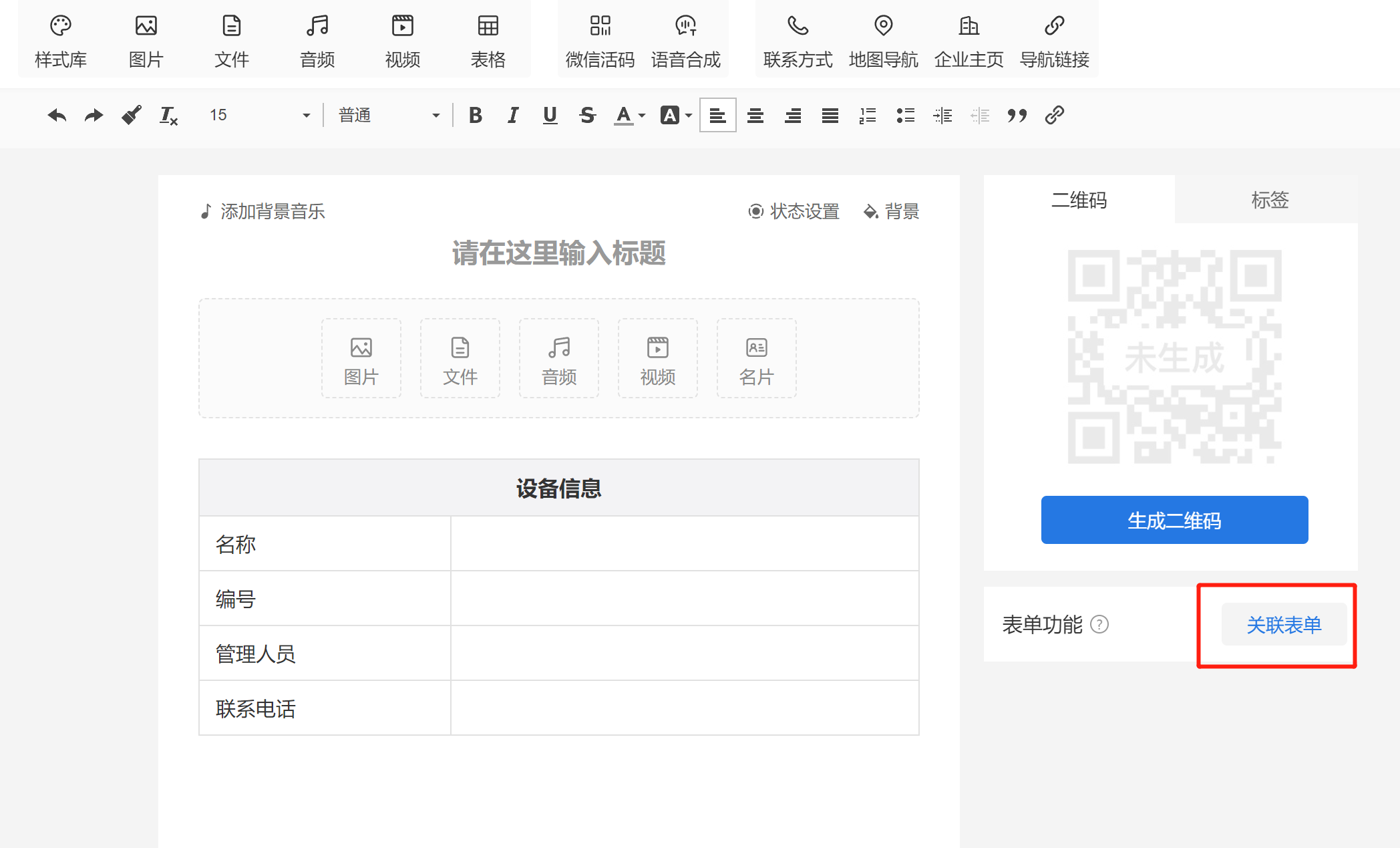Insert an image with the top 图片 tool
This screenshot has height=848, width=1400.
pyautogui.click(x=146, y=41)
